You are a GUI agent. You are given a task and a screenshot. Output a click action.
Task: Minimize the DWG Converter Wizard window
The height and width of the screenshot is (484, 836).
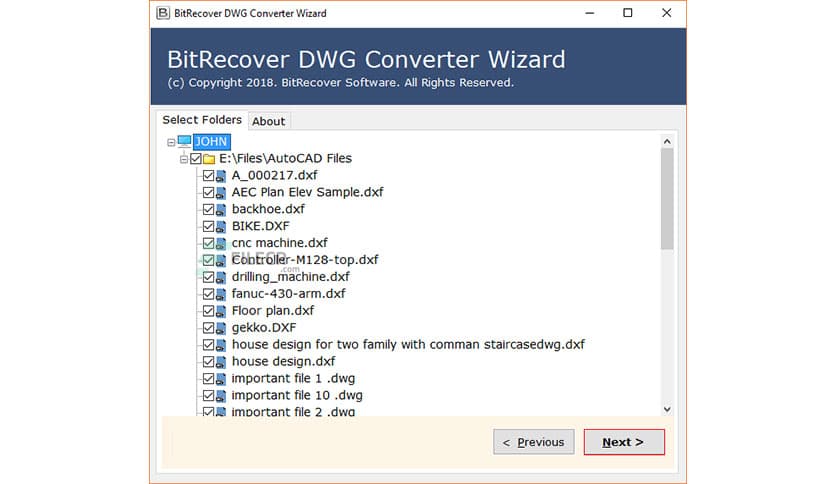tap(589, 13)
